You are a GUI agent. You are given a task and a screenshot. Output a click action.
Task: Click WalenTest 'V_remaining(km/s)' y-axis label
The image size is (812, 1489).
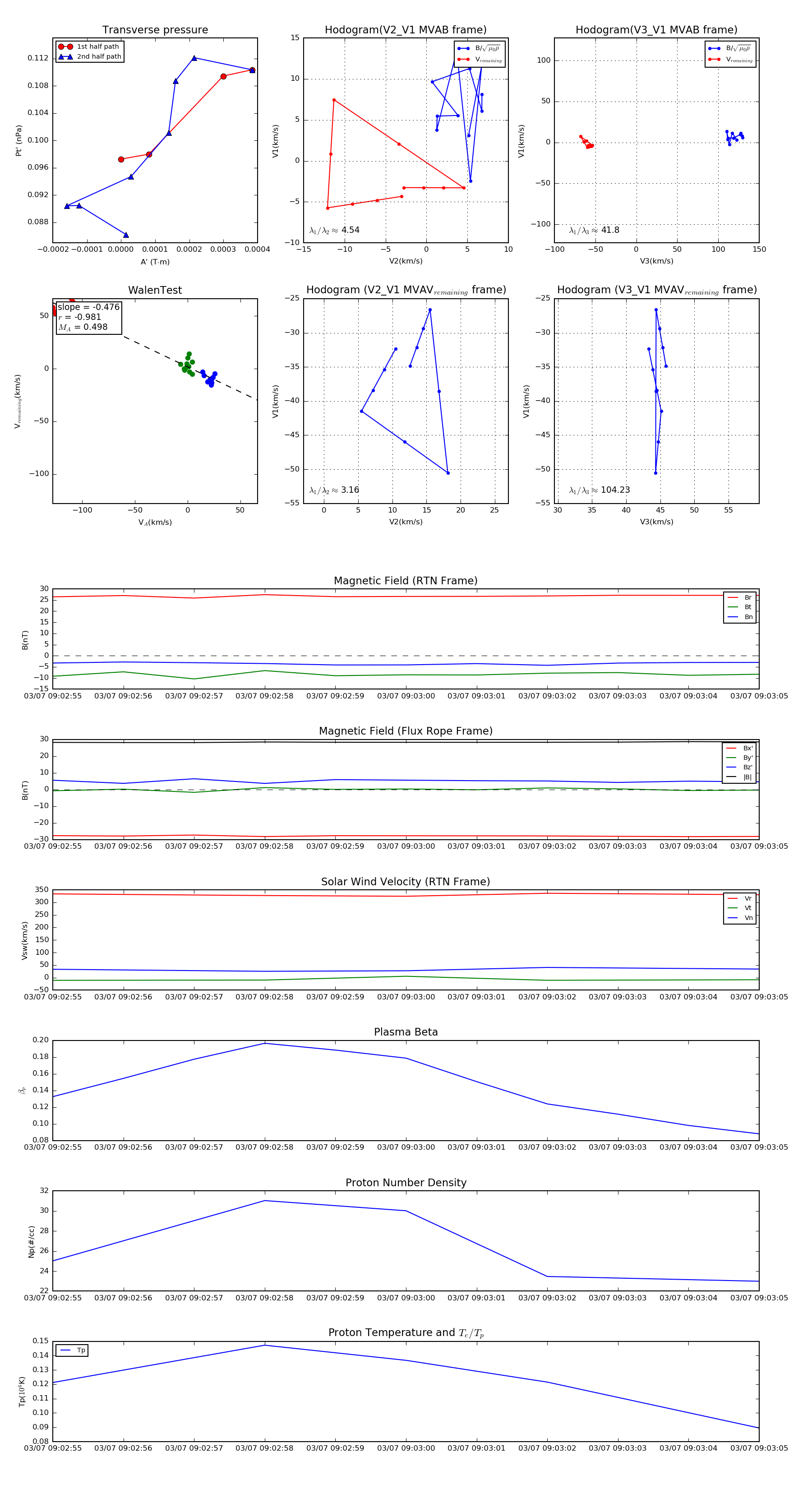pyautogui.click(x=18, y=401)
